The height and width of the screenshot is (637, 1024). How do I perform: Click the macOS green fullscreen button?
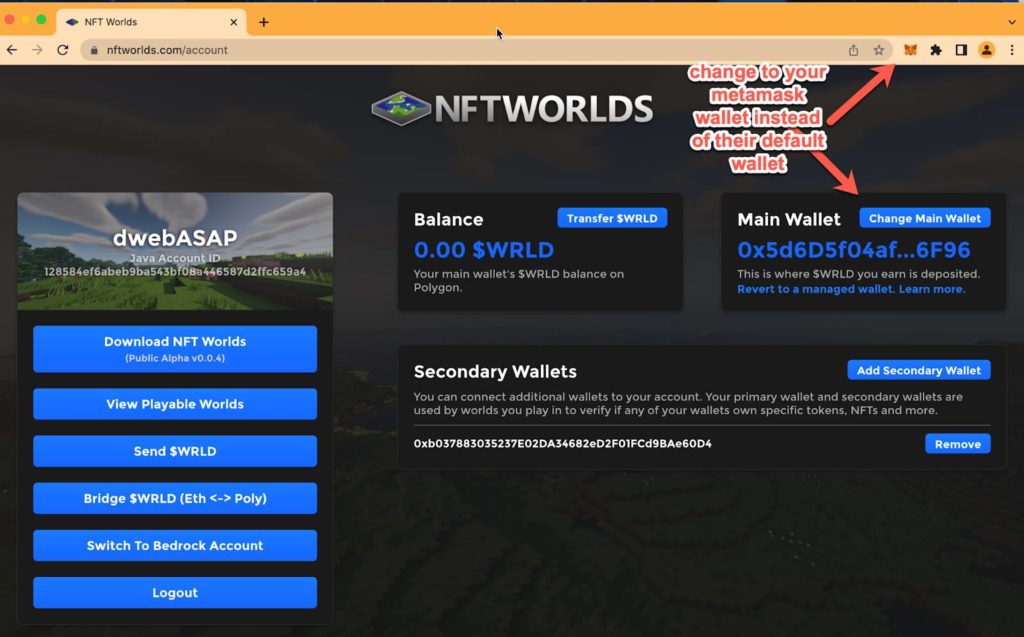(x=41, y=20)
